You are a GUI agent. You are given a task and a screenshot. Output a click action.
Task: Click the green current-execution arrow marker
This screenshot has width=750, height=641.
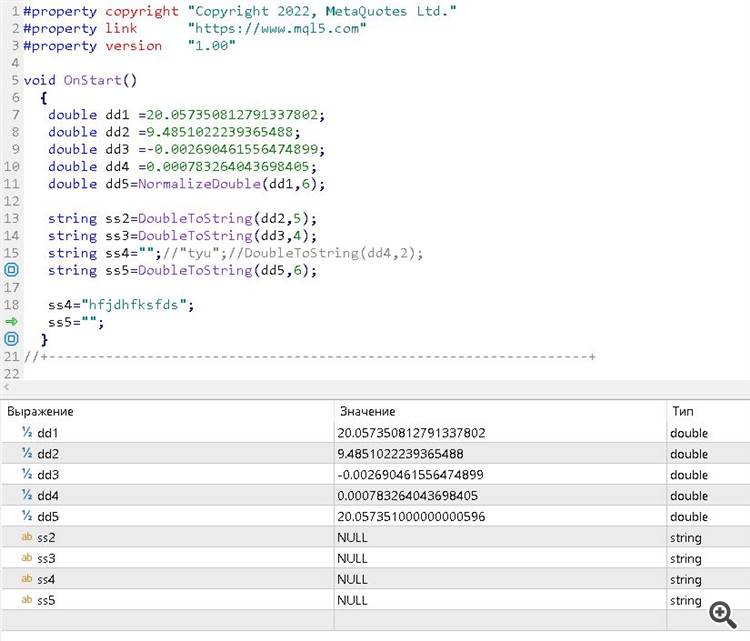coord(11,321)
